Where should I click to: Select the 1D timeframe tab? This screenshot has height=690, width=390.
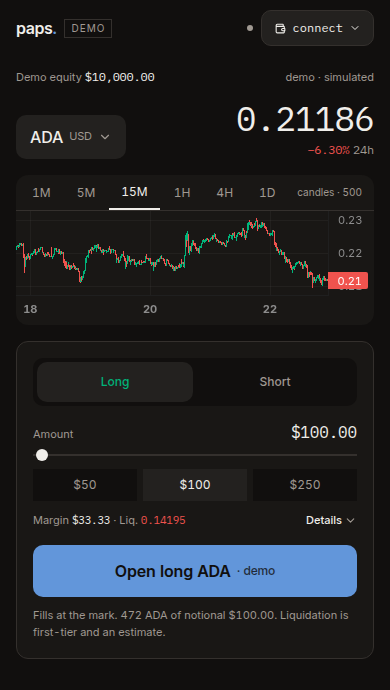[x=267, y=193]
